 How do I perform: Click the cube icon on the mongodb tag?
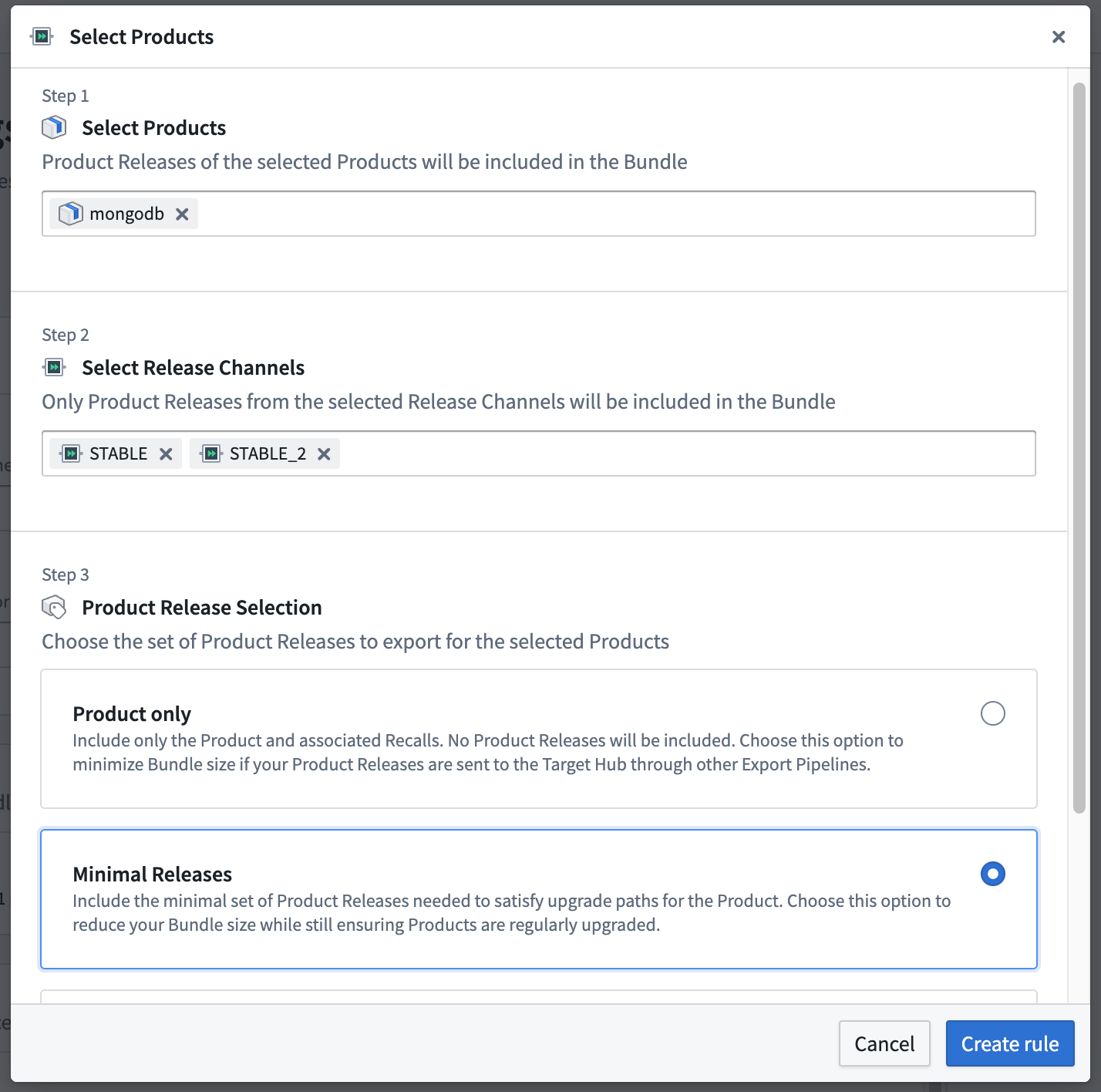tap(71, 214)
